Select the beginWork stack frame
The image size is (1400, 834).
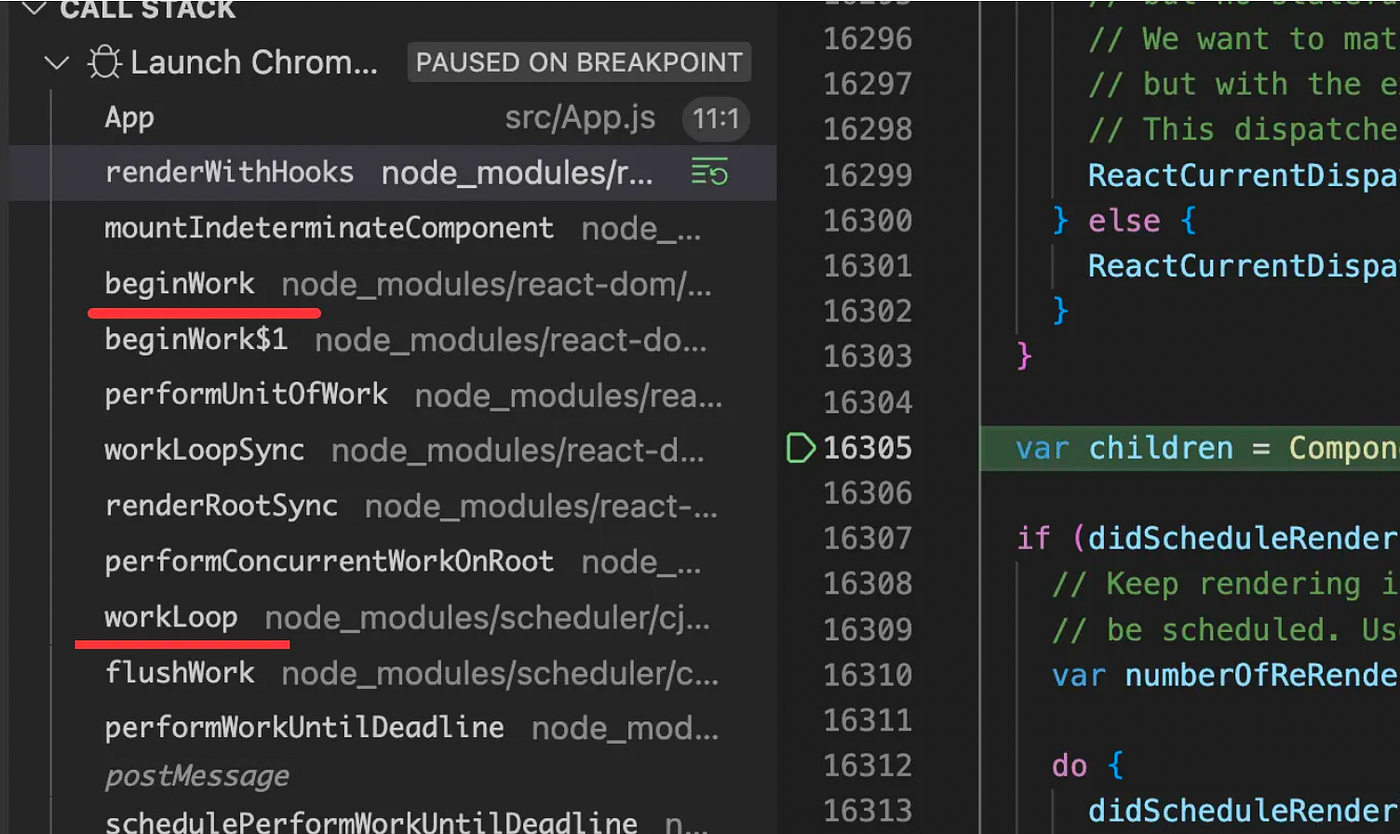point(392,285)
